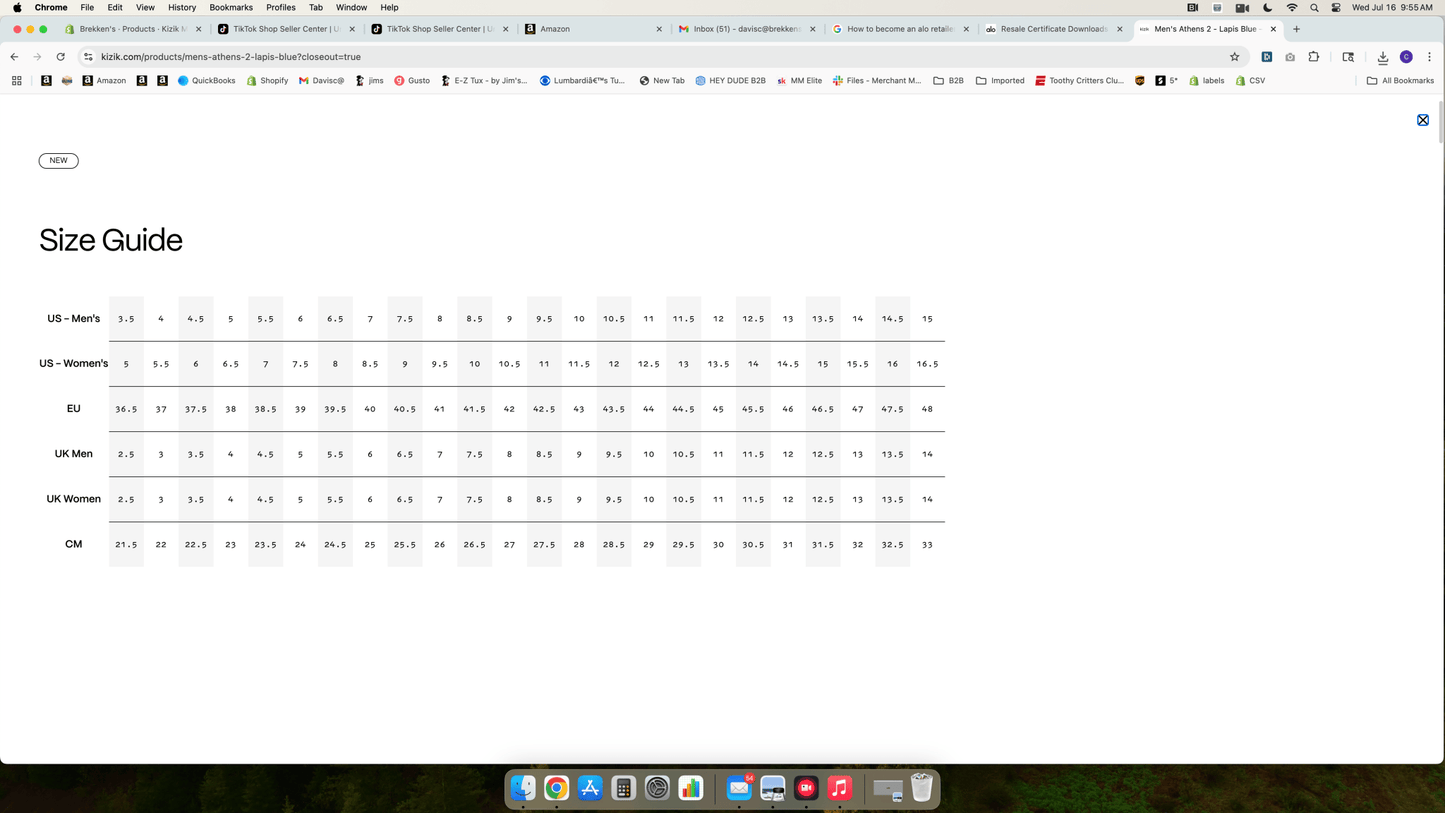
Task: Open the Bookmarks menu in menu bar
Action: 230,7
